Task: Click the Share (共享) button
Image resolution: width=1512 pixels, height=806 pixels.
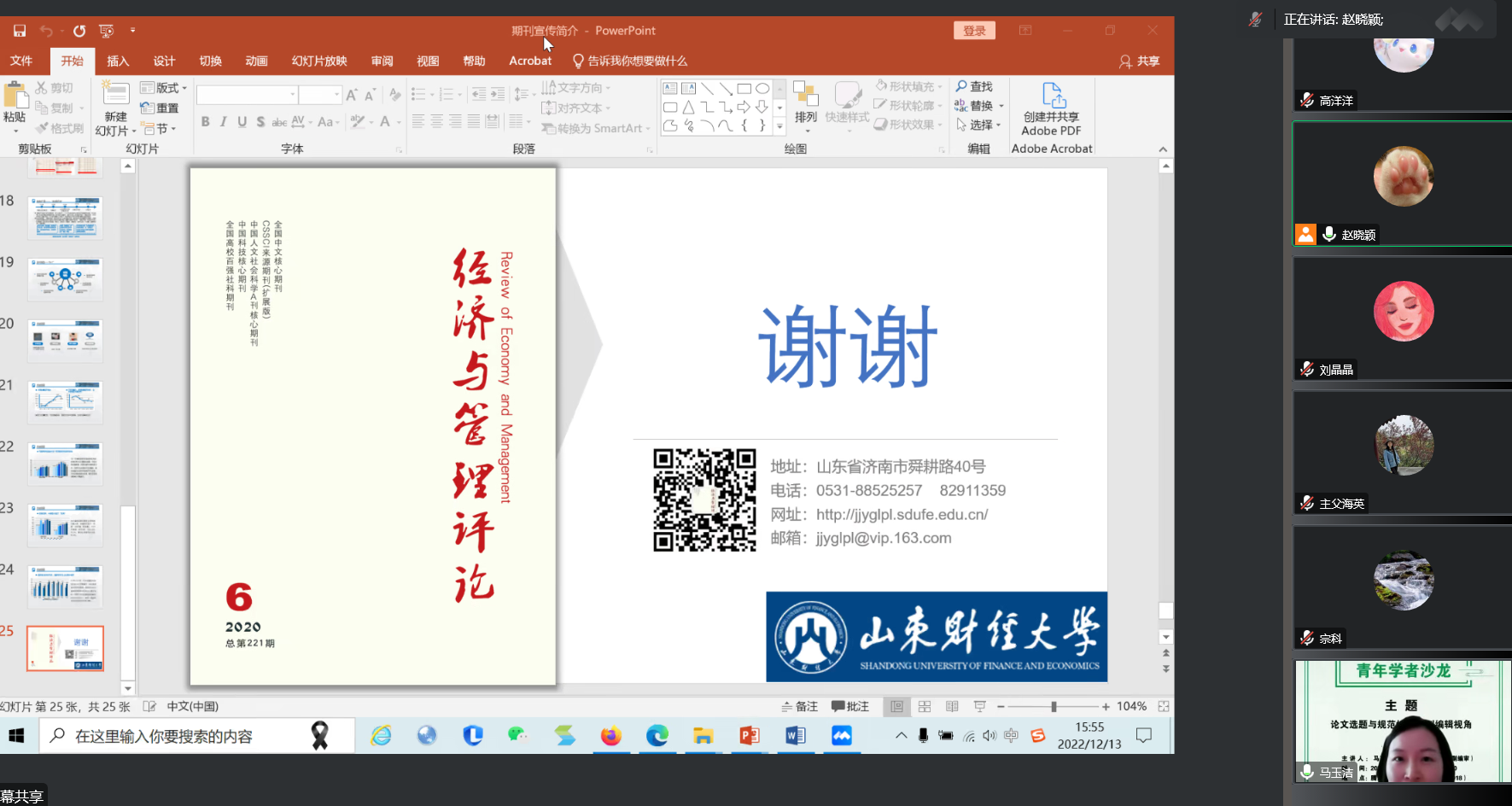Action: 1140,61
